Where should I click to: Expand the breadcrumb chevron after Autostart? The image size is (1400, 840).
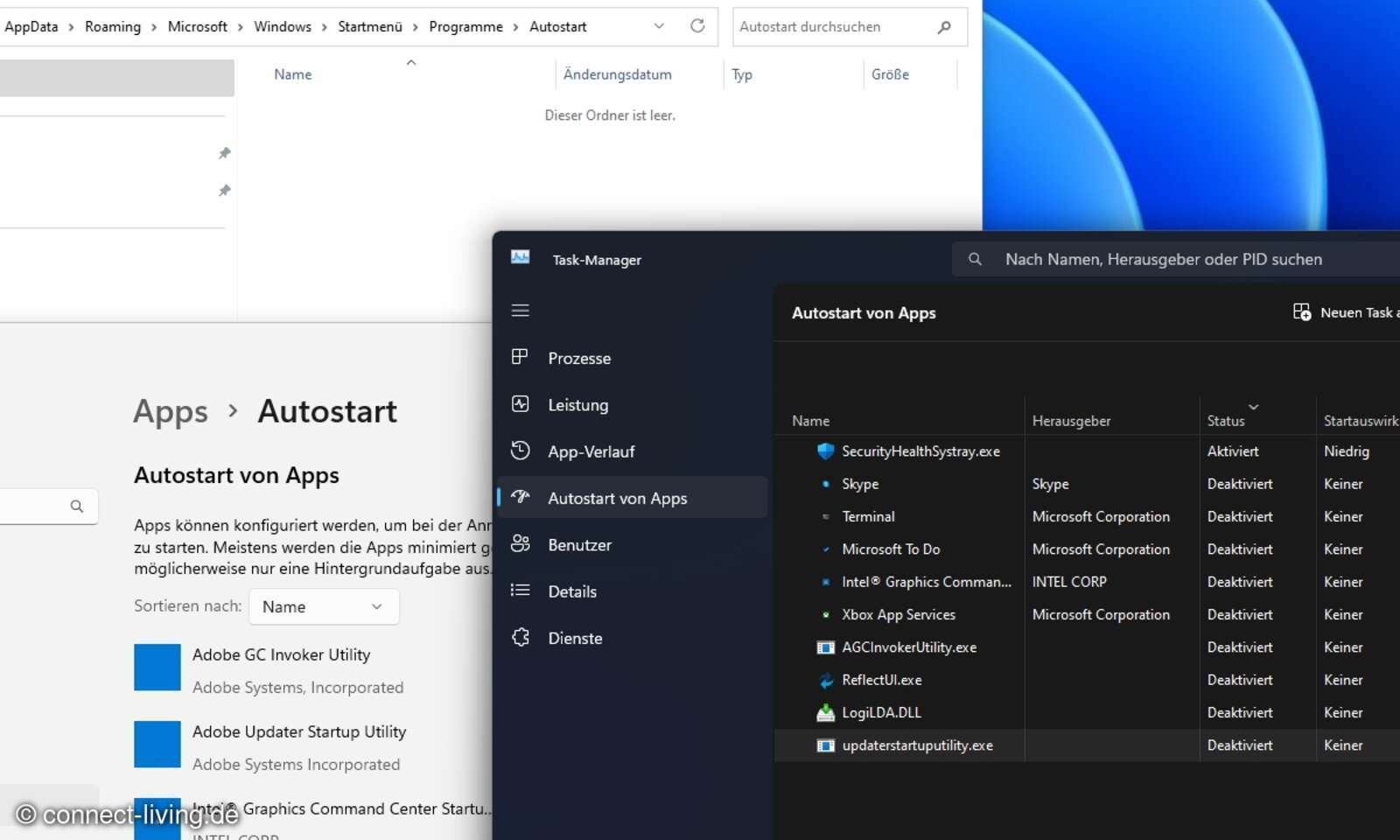point(658,26)
